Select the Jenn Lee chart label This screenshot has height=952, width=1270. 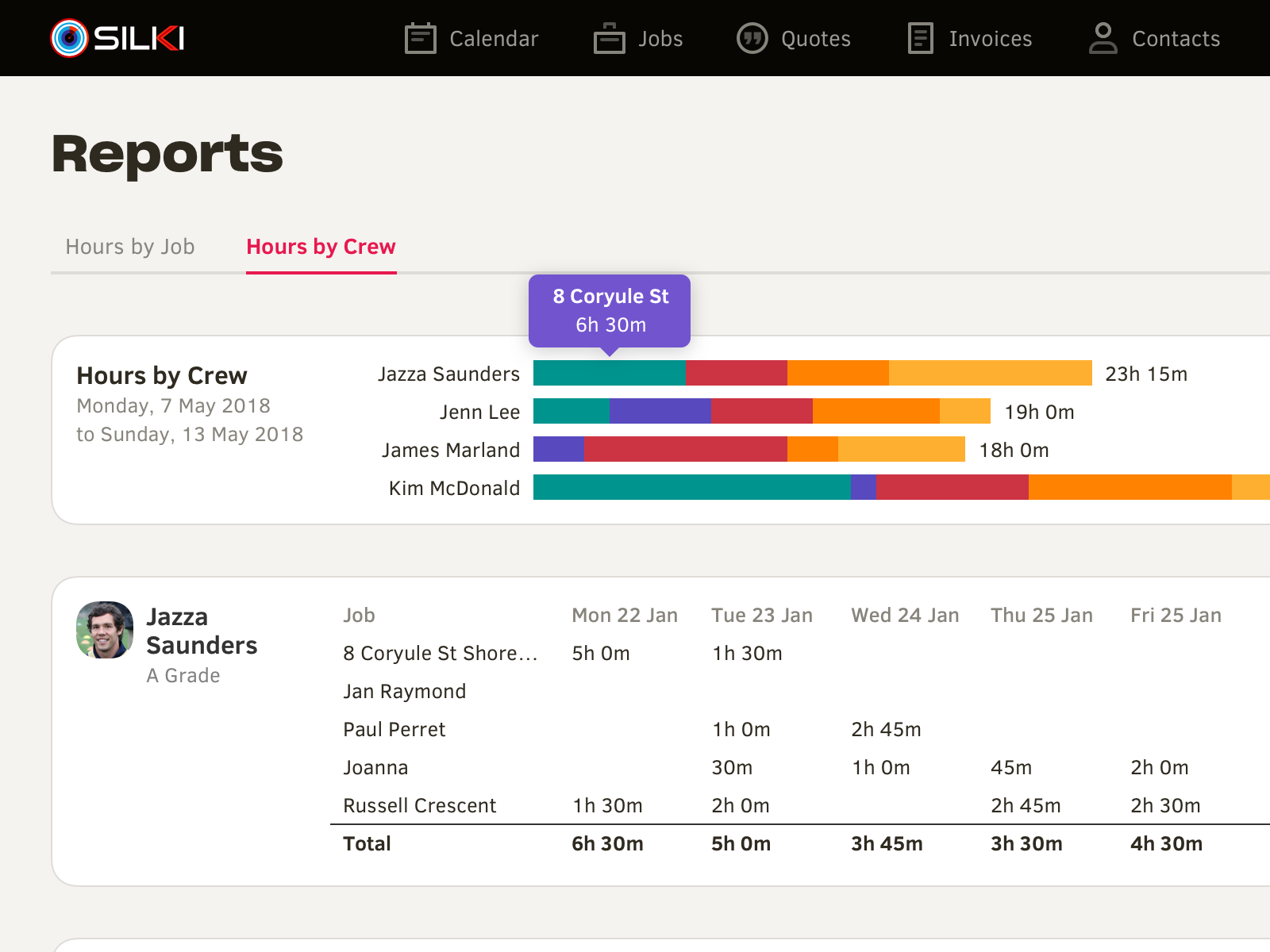point(480,412)
